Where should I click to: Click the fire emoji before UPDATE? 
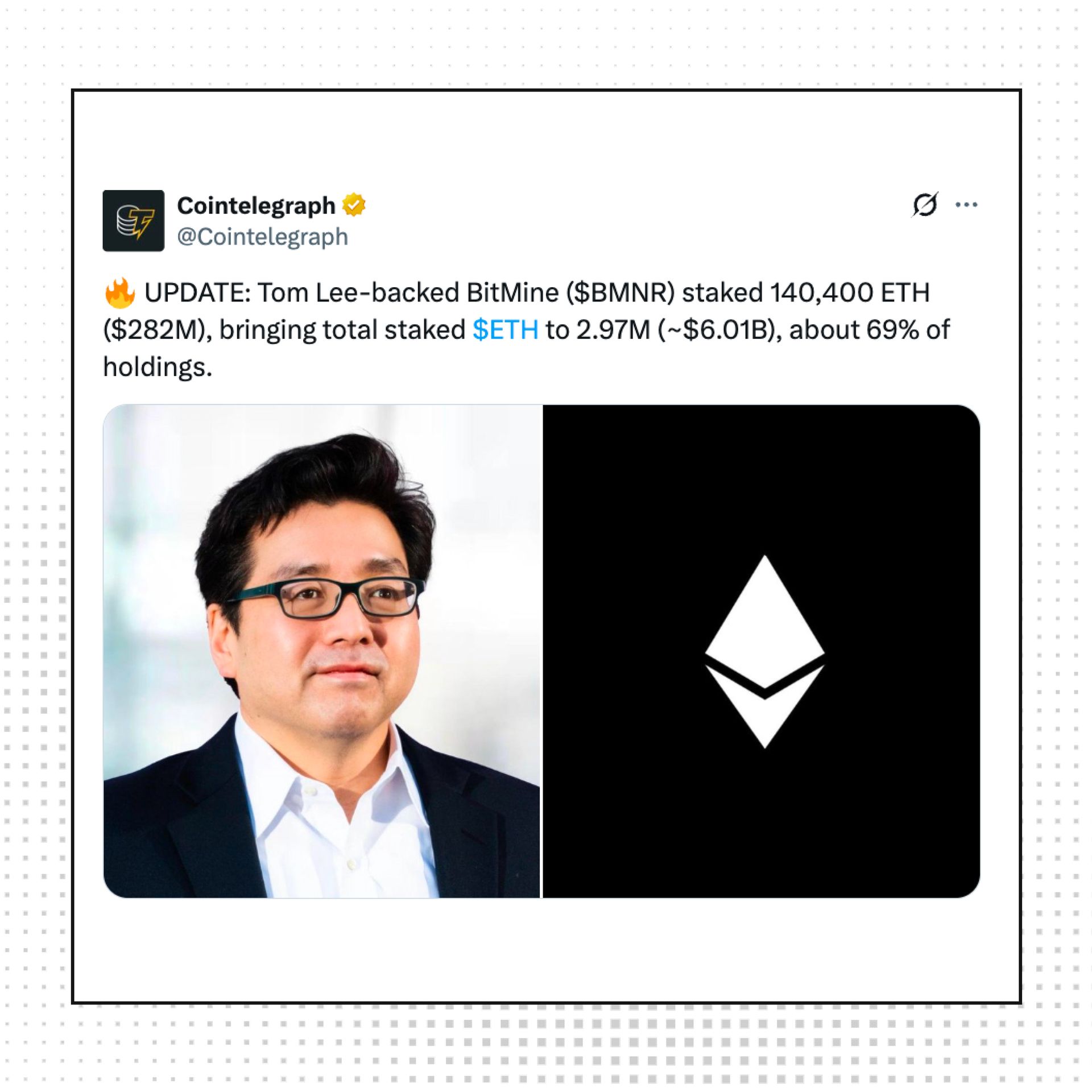pyautogui.click(x=120, y=293)
